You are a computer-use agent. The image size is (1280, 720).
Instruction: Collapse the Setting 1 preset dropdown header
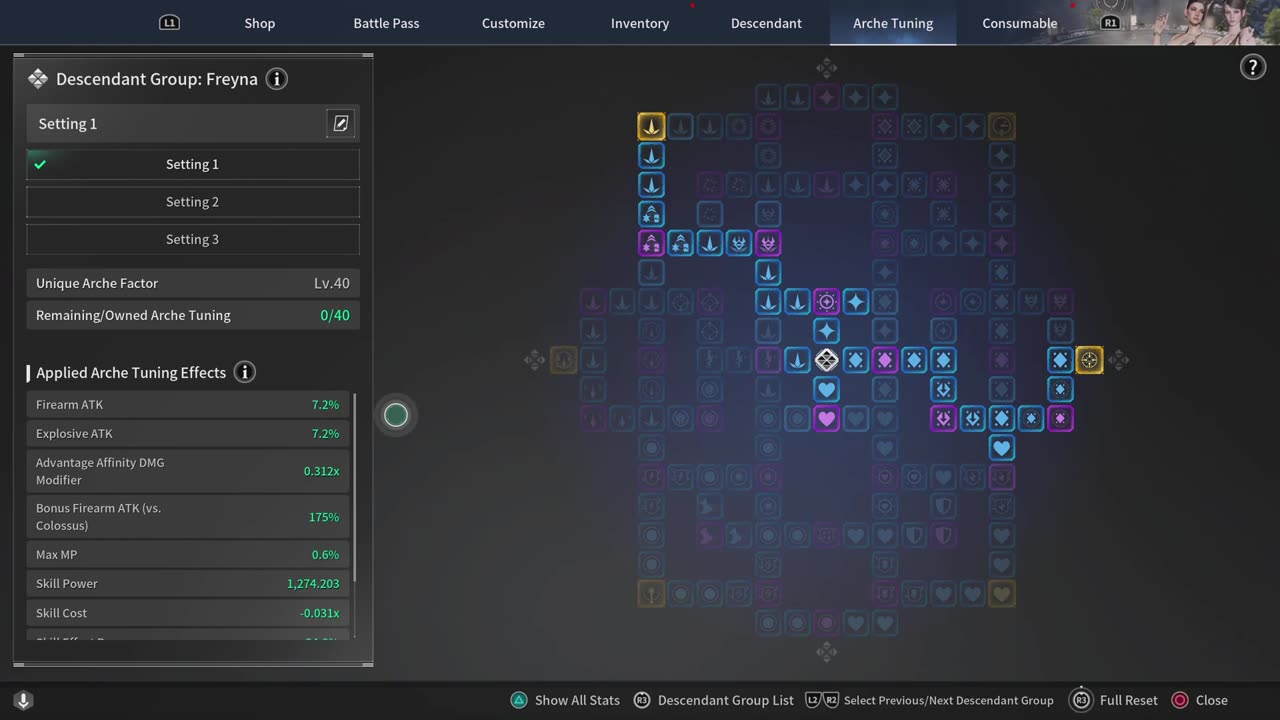click(192, 124)
